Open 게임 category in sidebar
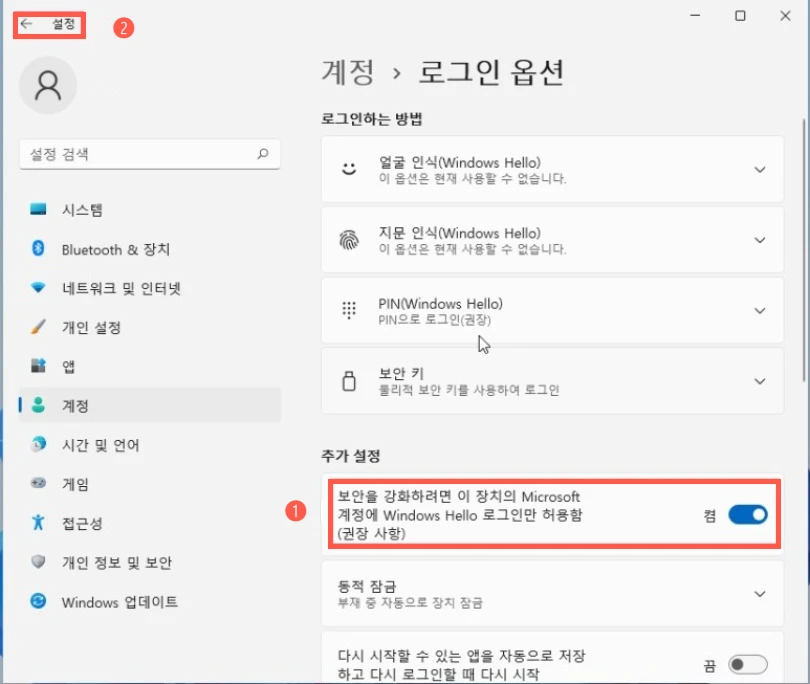The height and width of the screenshot is (684, 810). click(150, 483)
